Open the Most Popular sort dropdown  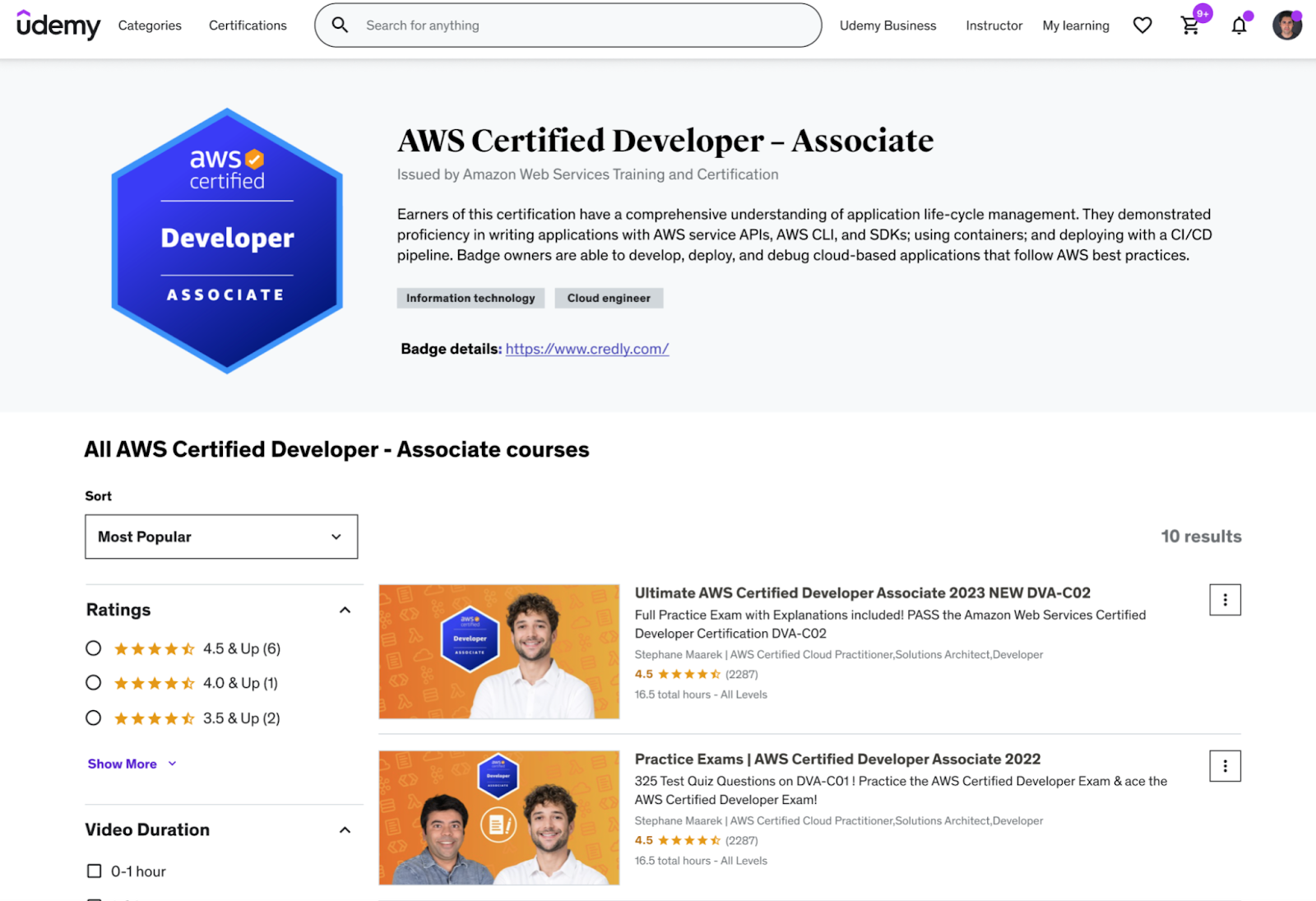click(x=221, y=536)
